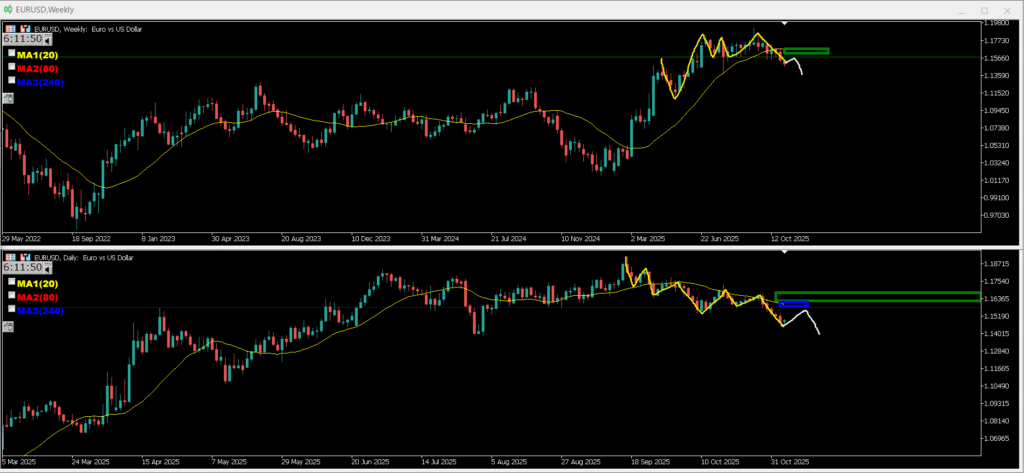The image size is (1024, 473).
Task: Toggle the MA2(80) checkbox on the weekly chart
Action: coord(12,66)
